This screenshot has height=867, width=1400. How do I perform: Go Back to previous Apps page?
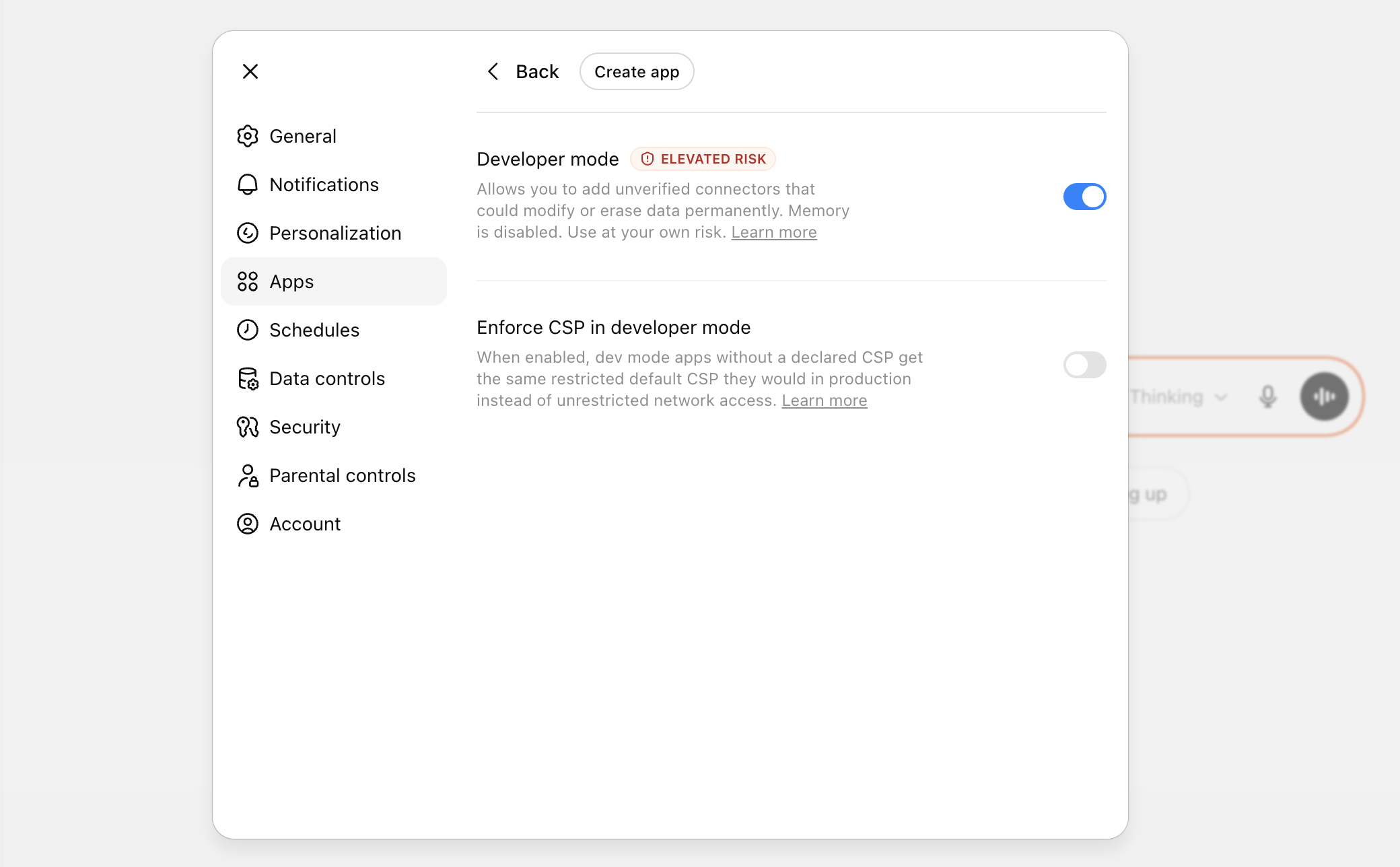coord(523,71)
